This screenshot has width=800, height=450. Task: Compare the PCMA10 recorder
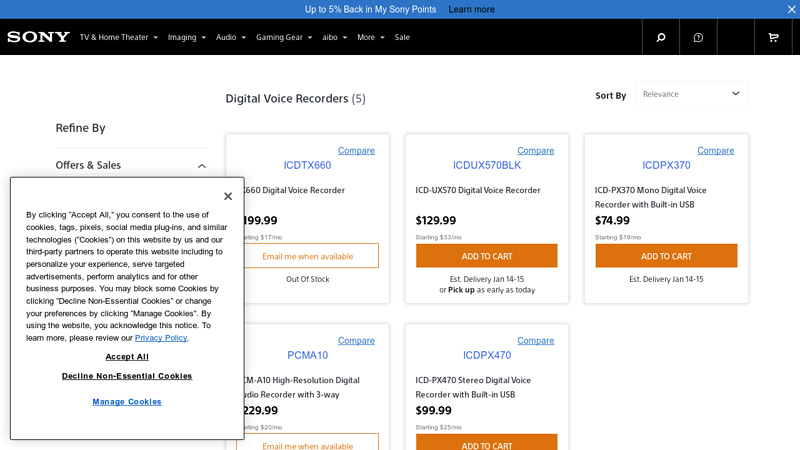[356, 340]
